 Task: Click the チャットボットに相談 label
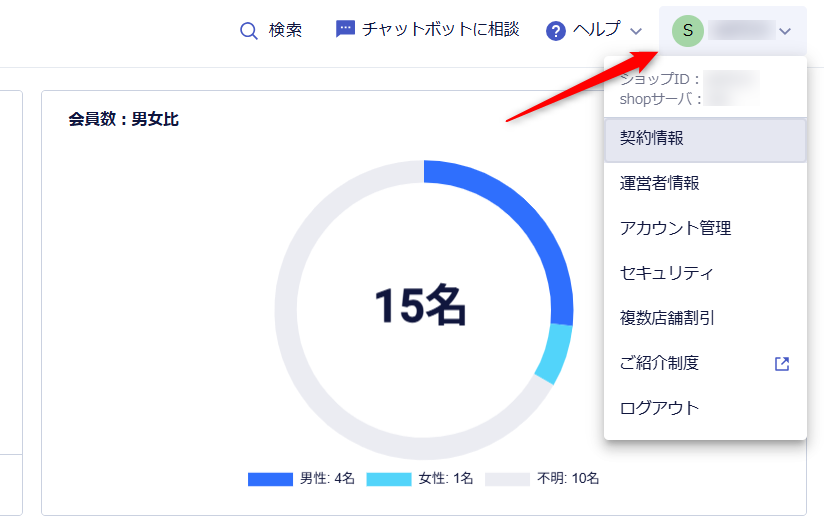440,30
